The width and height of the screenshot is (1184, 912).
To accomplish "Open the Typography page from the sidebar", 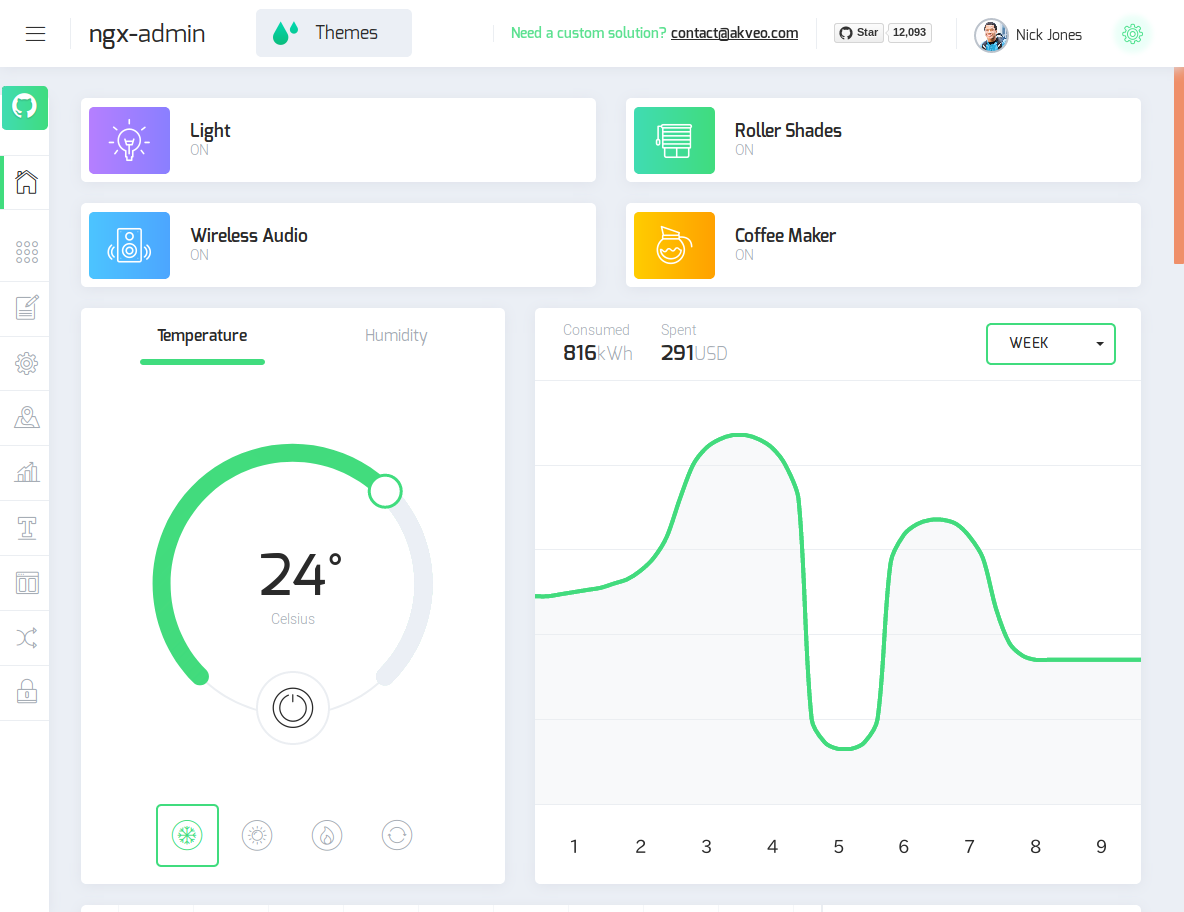I will (x=25, y=526).
